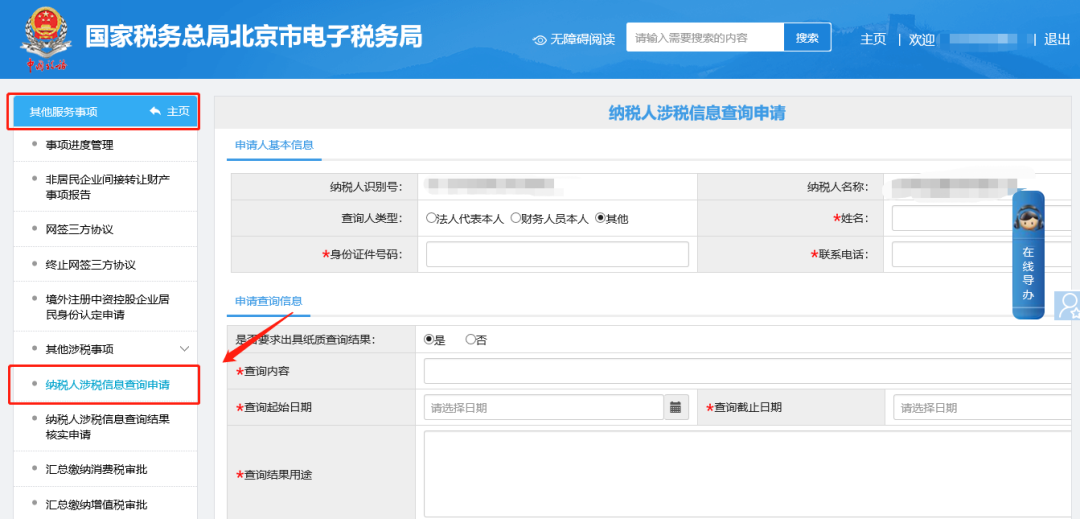Click the back-arrow home icon in sidebar header
Image resolution: width=1080 pixels, height=519 pixels.
tap(155, 111)
